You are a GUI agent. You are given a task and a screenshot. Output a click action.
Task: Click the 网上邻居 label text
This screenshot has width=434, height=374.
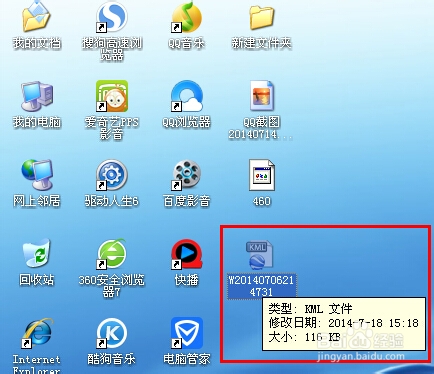point(37,201)
